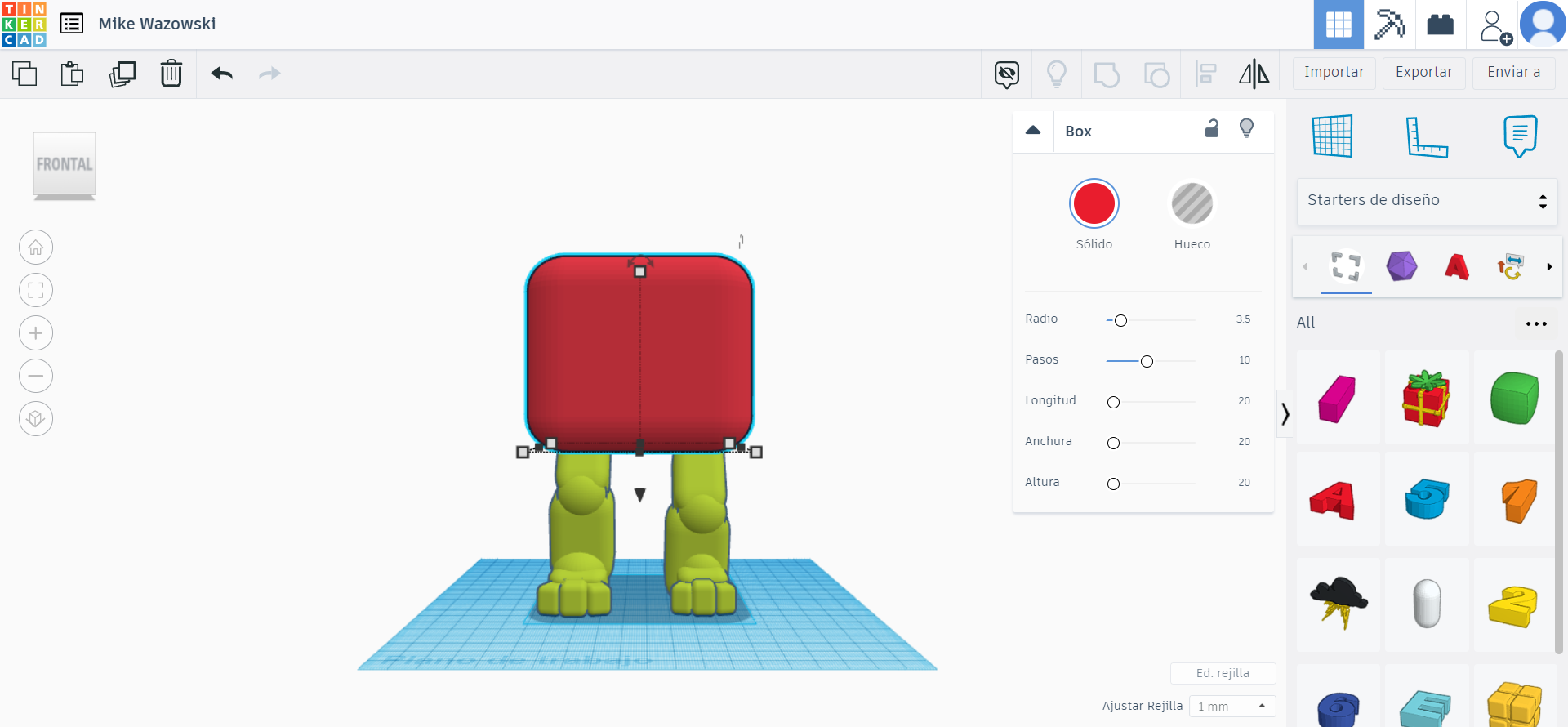Click the Radio value 3.5 field
1568x727 pixels.
(x=1243, y=319)
